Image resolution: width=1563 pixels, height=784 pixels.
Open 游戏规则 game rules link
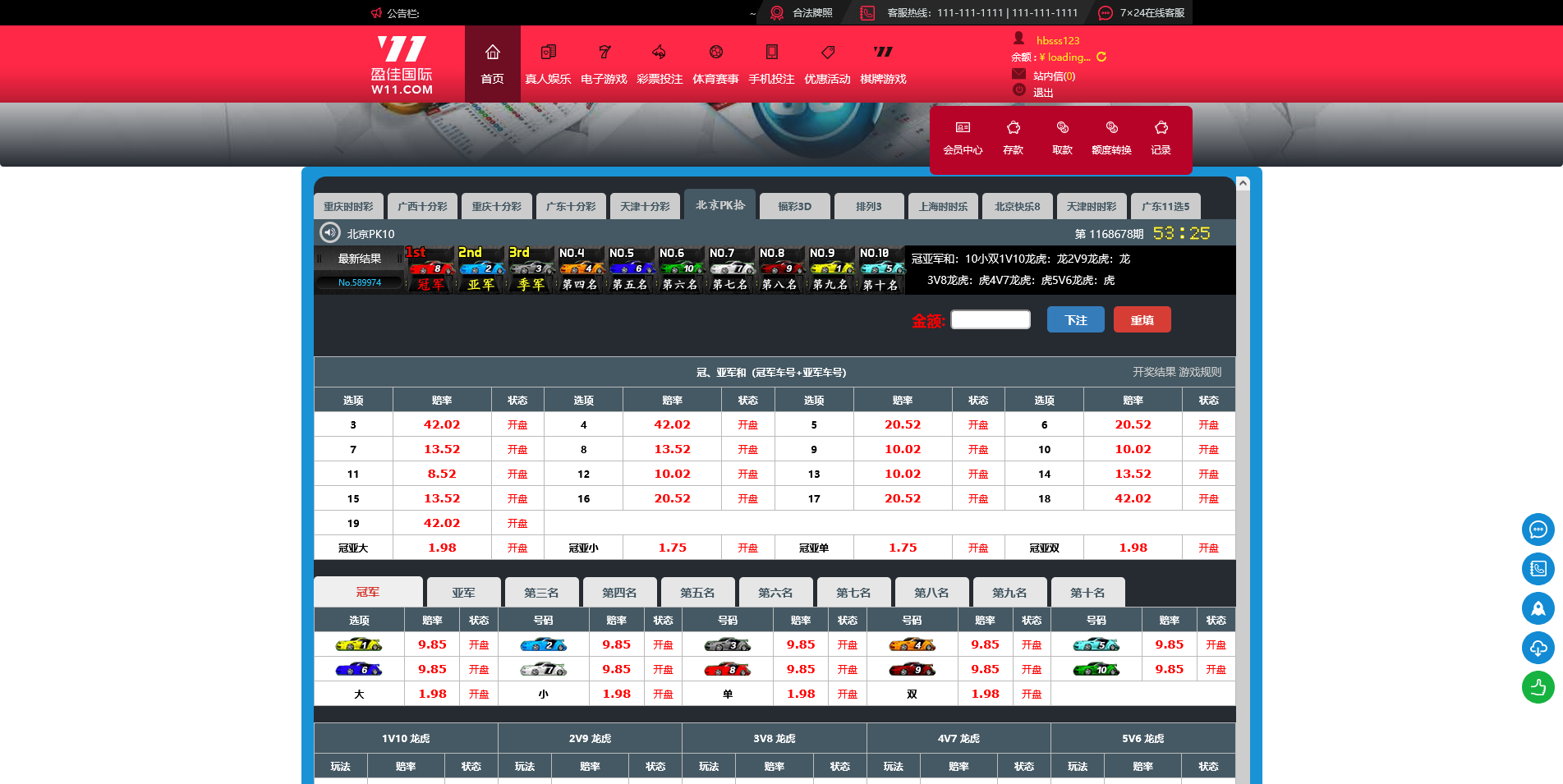[x=1201, y=372]
